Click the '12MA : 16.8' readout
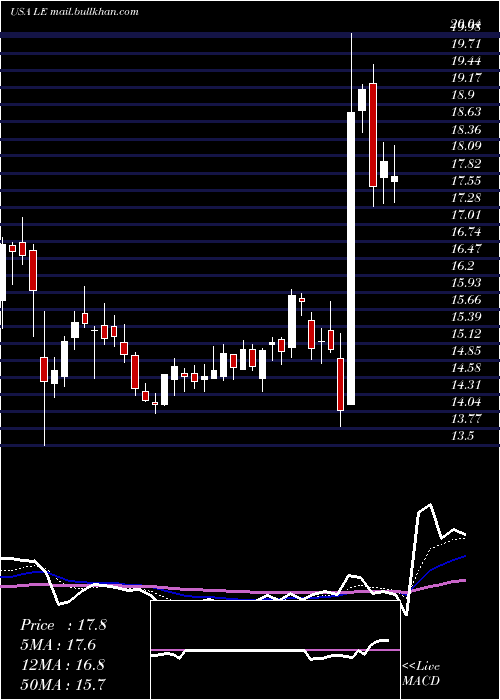The height and width of the screenshot is (700, 500). pyautogui.click(x=63, y=665)
